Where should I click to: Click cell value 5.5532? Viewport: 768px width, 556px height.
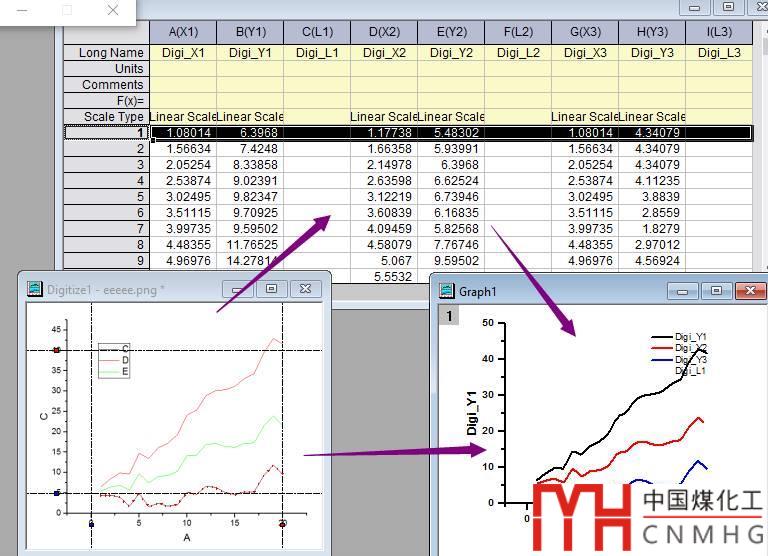(384, 277)
